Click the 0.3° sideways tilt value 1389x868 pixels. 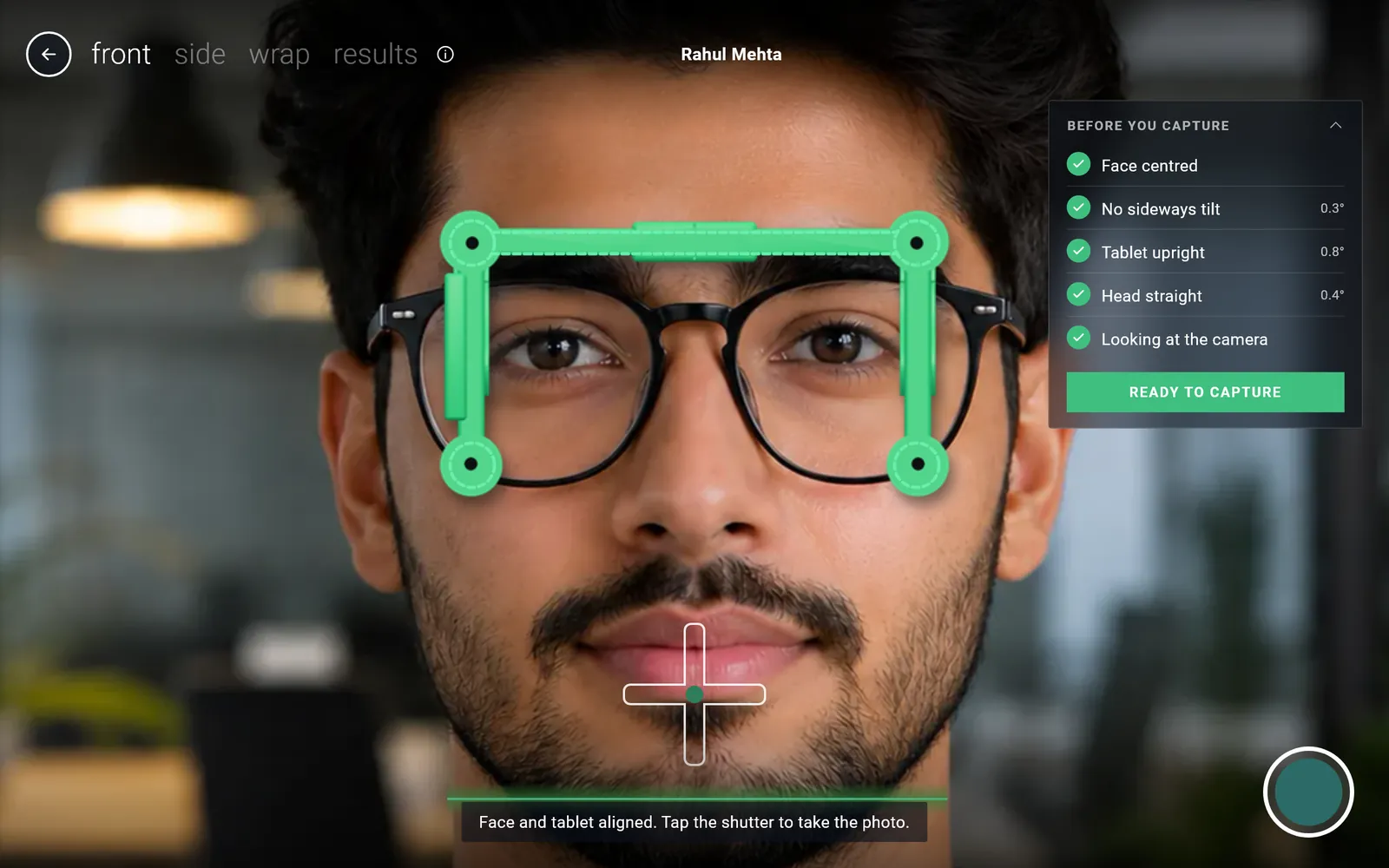coord(1332,208)
